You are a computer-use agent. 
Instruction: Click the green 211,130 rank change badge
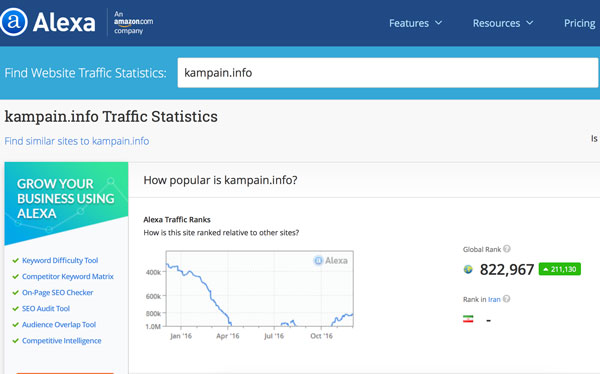pyautogui.click(x=559, y=269)
